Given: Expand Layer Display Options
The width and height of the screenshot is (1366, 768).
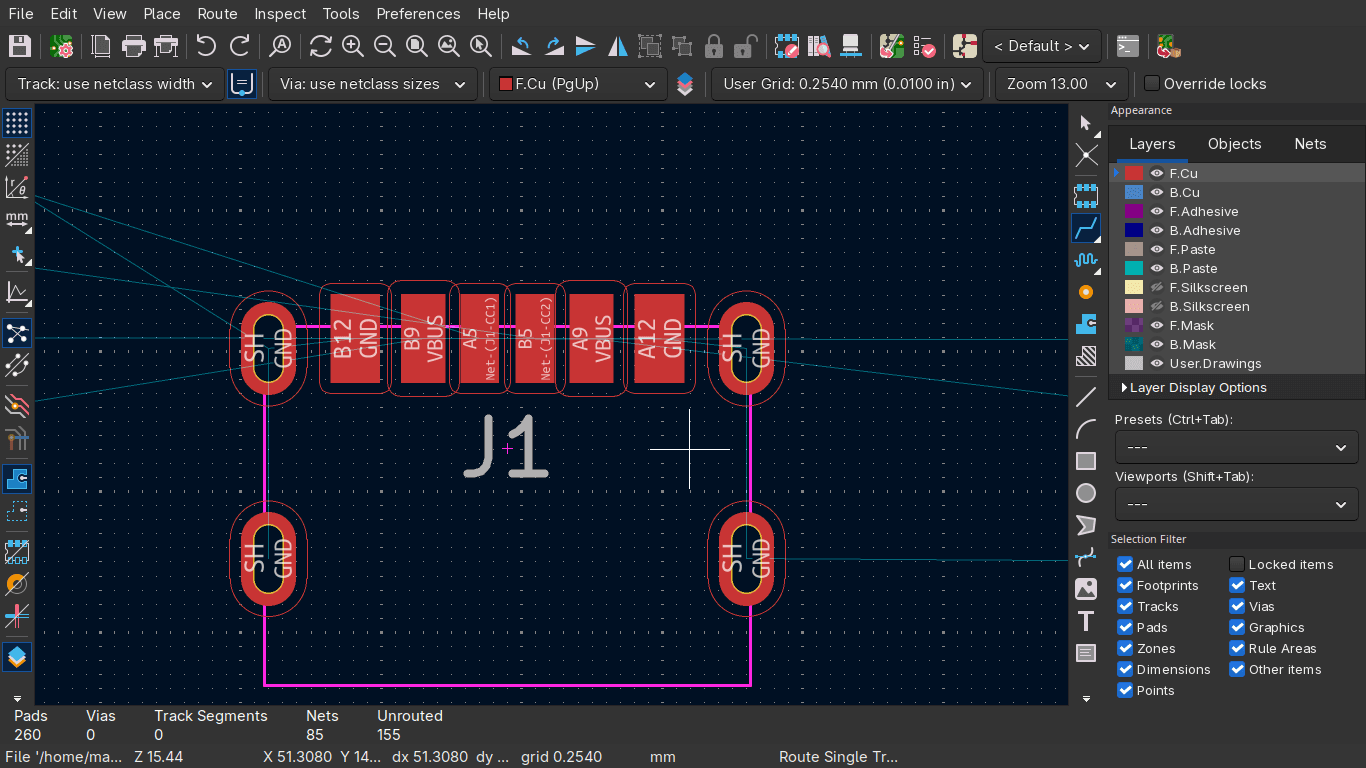Looking at the screenshot, I should pos(1194,387).
